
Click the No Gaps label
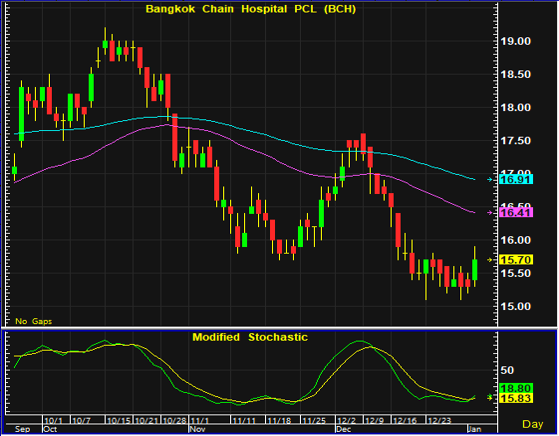pos(34,321)
